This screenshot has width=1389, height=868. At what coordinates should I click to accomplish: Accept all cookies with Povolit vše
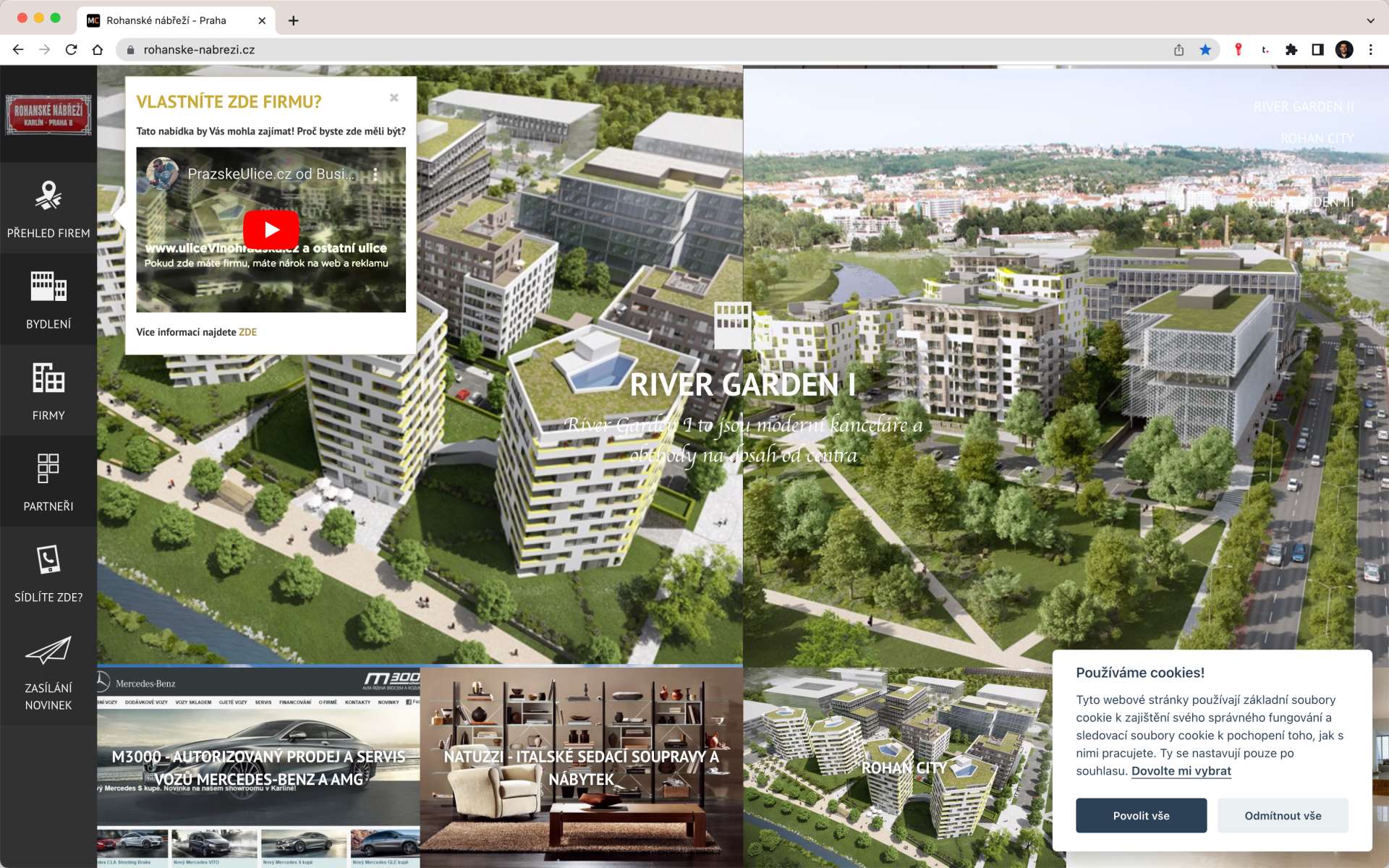(1141, 815)
